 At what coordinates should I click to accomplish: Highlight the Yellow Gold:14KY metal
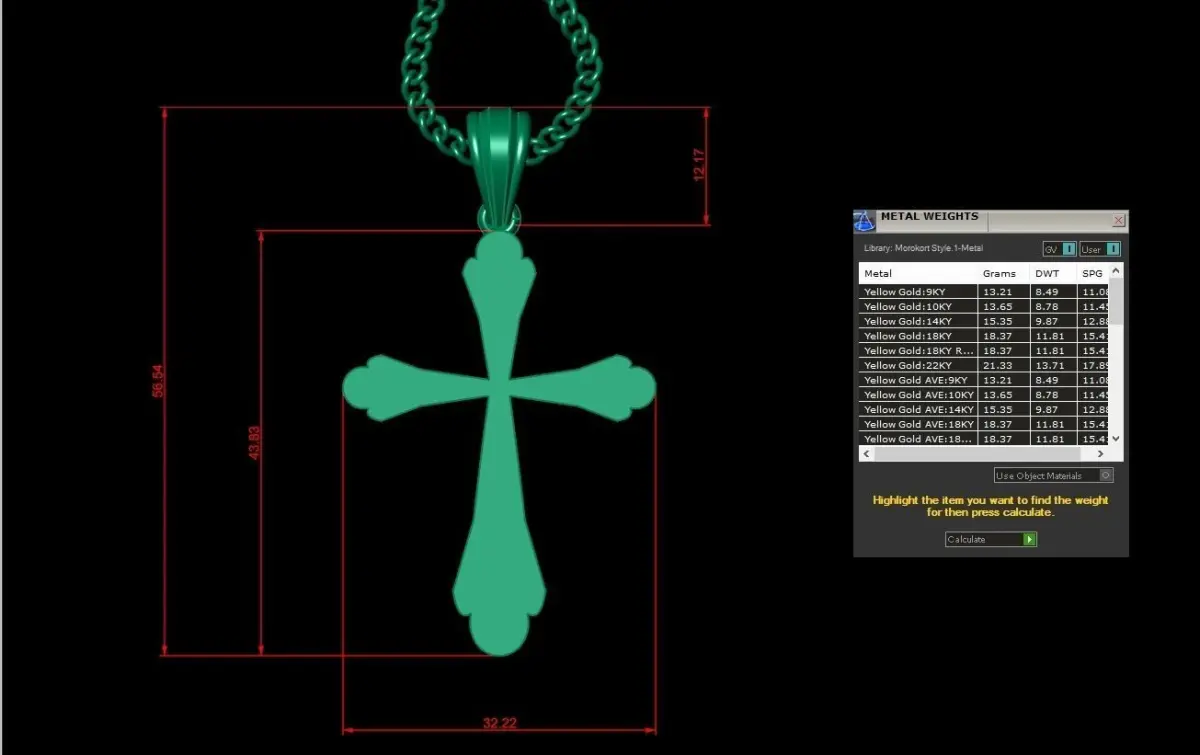coord(985,322)
